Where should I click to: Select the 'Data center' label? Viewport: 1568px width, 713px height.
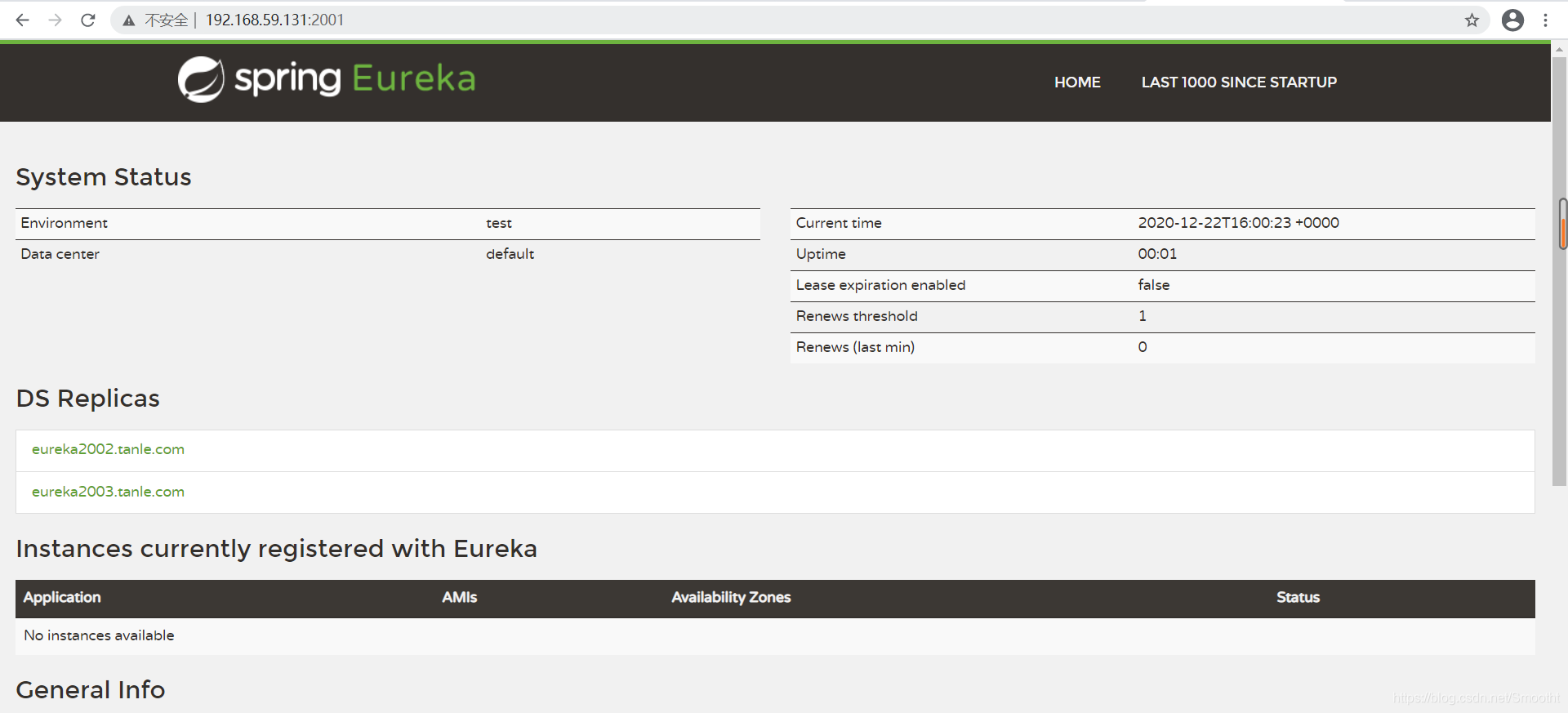pyautogui.click(x=60, y=254)
